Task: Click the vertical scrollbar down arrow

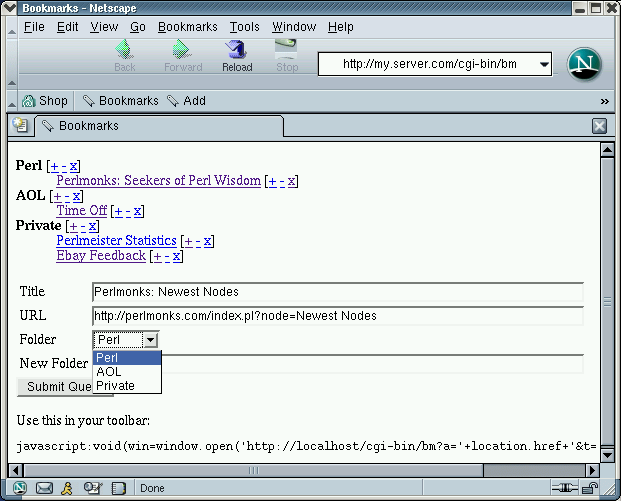Action: (607, 455)
